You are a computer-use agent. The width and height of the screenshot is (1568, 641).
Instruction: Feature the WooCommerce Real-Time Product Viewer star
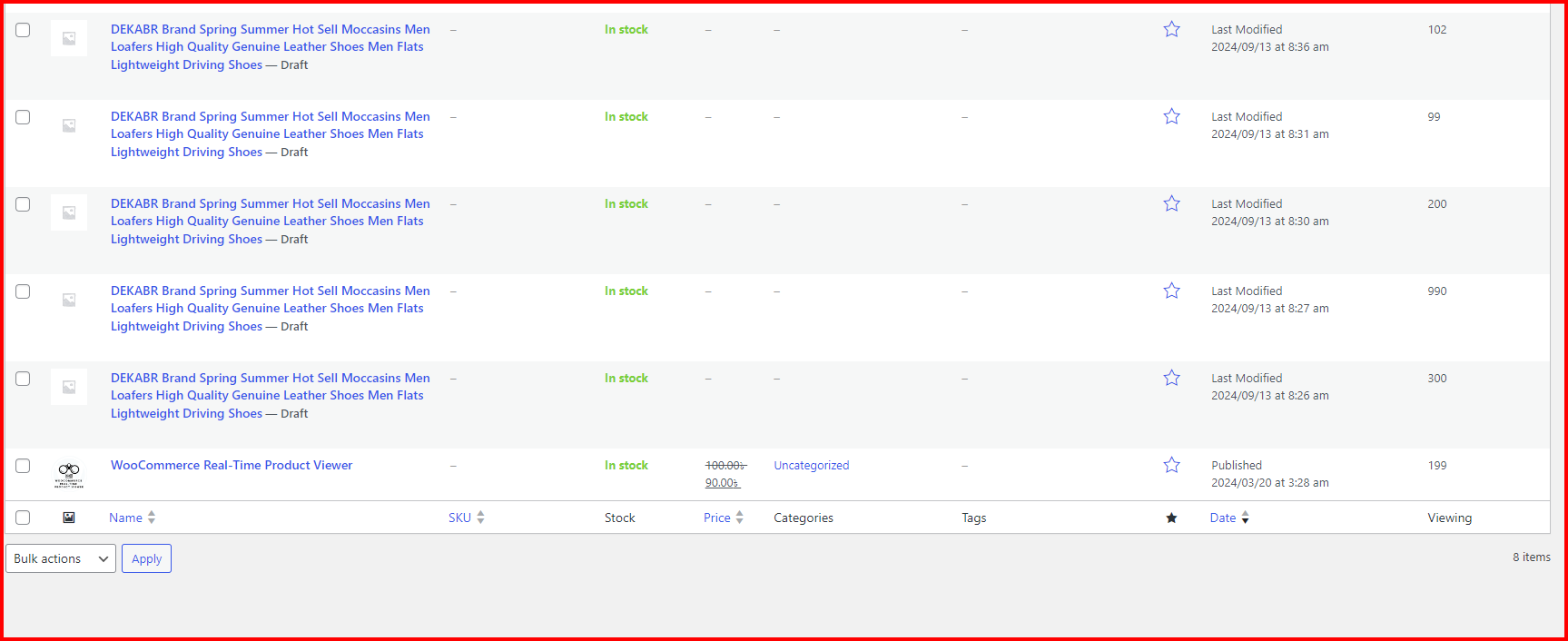tap(1171, 465)
